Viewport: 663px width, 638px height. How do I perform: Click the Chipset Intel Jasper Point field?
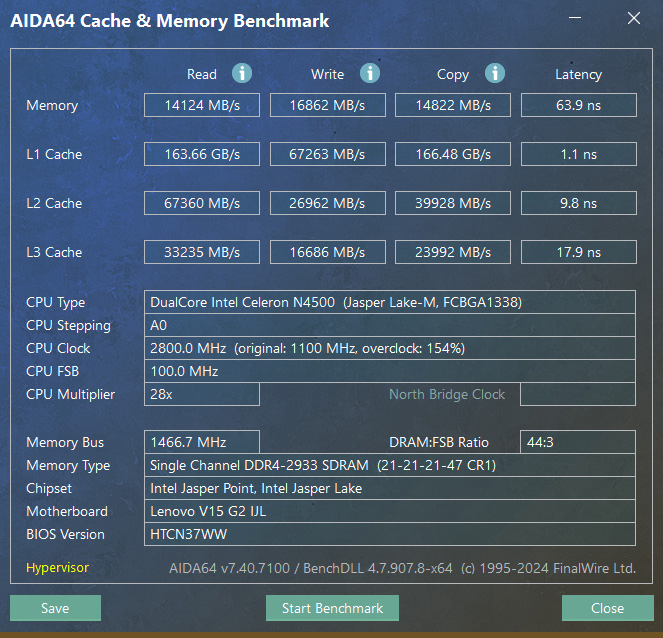point(390,488)
